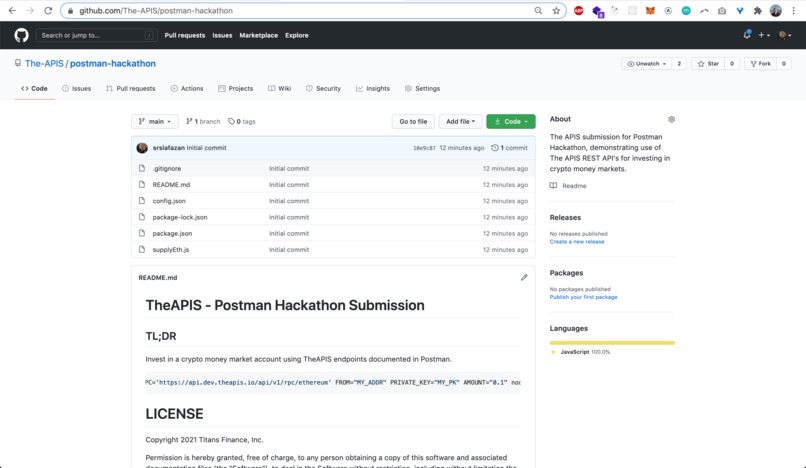Fork the repository

(x=761, y=64)
